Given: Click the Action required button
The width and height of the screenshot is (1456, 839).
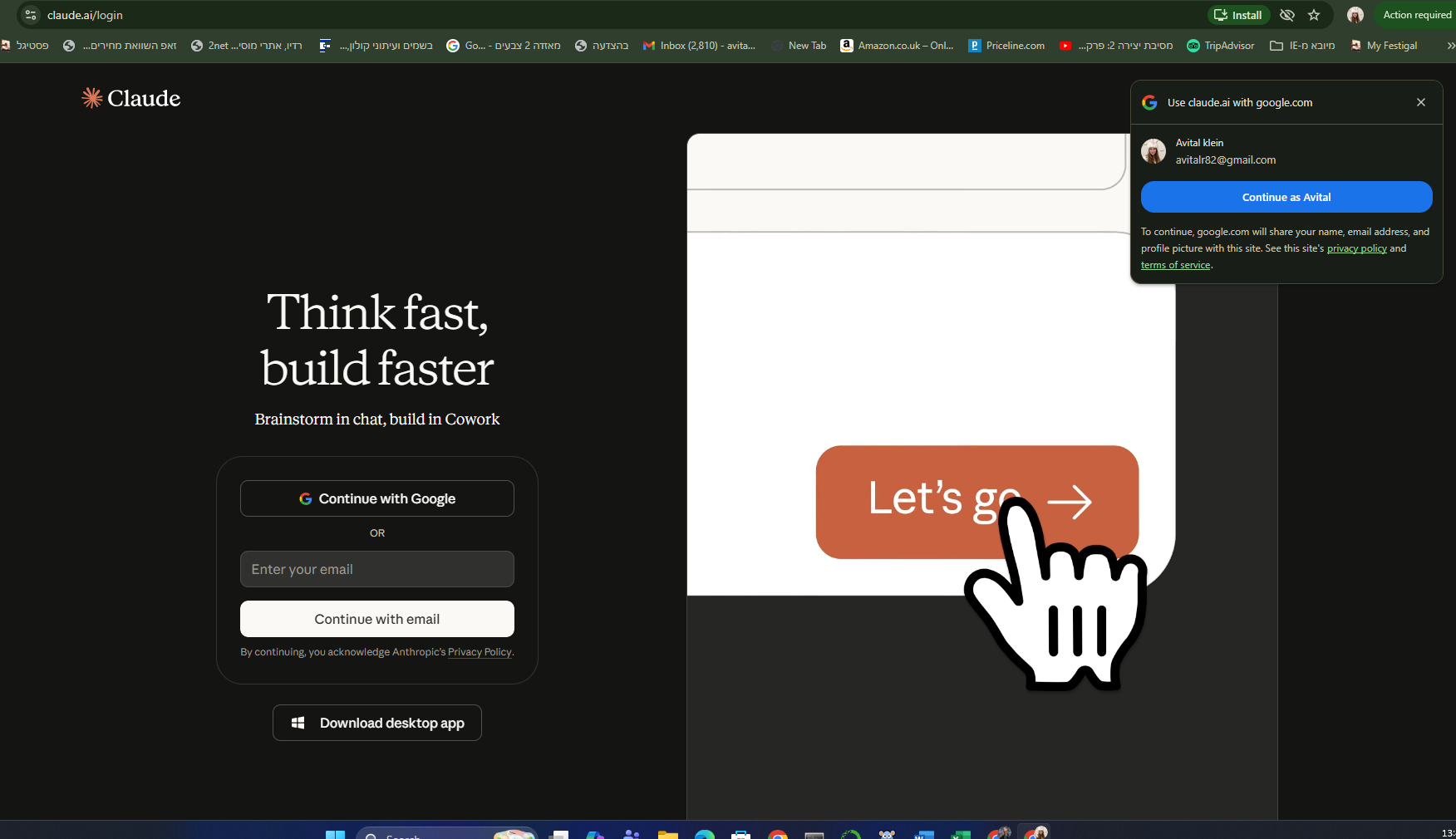Looking at the screenshot, I should coord(1416,15).
